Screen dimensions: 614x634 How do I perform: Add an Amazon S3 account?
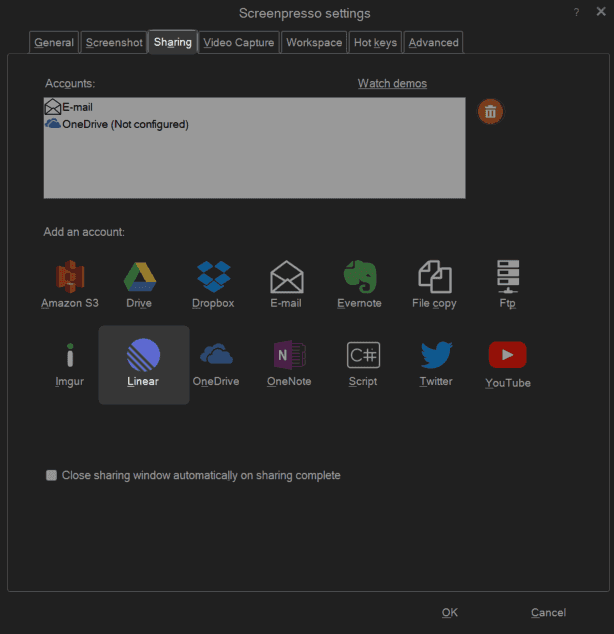[x=70, y=284]
